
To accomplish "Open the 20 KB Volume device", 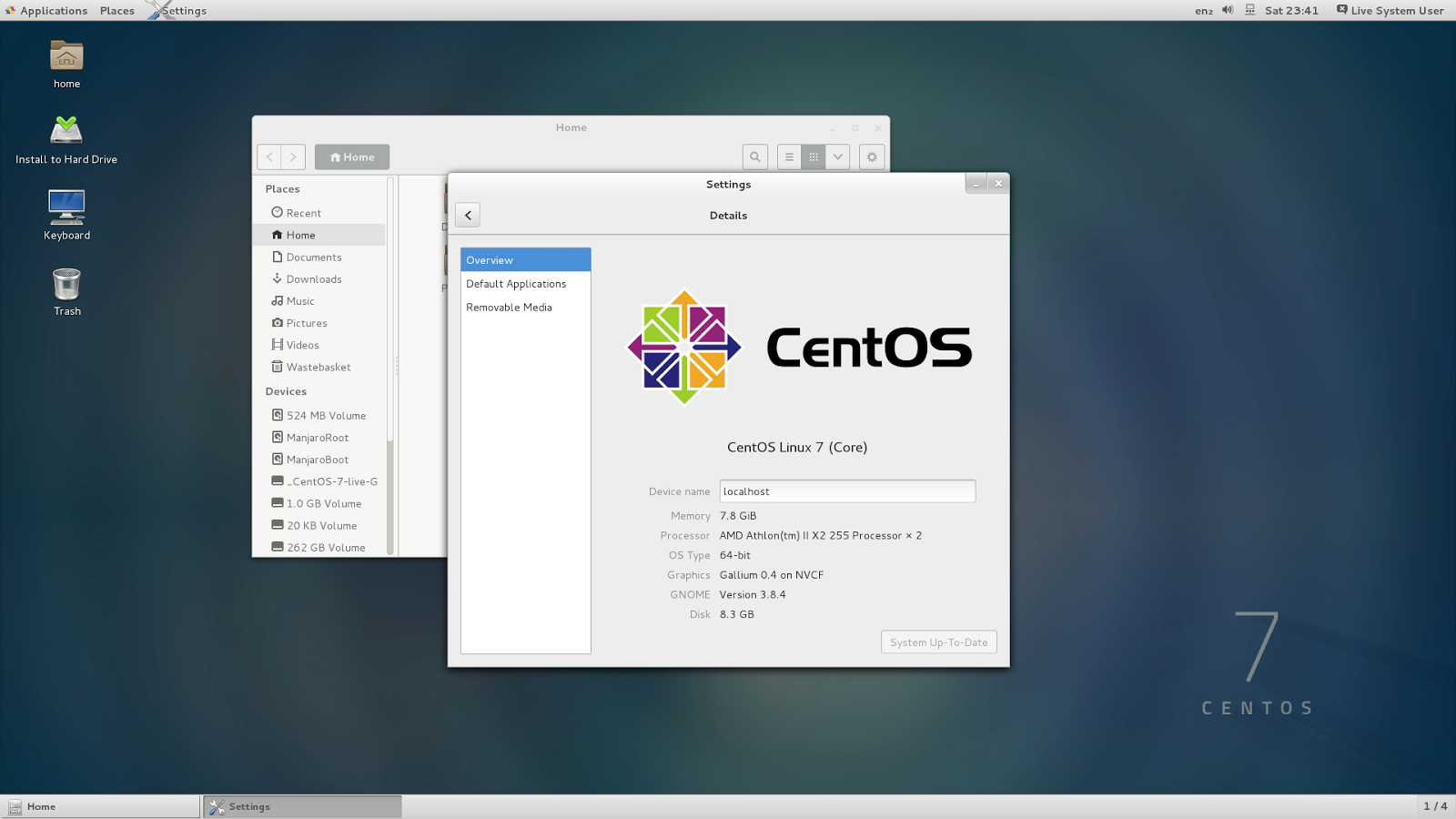I will point(318,526).
